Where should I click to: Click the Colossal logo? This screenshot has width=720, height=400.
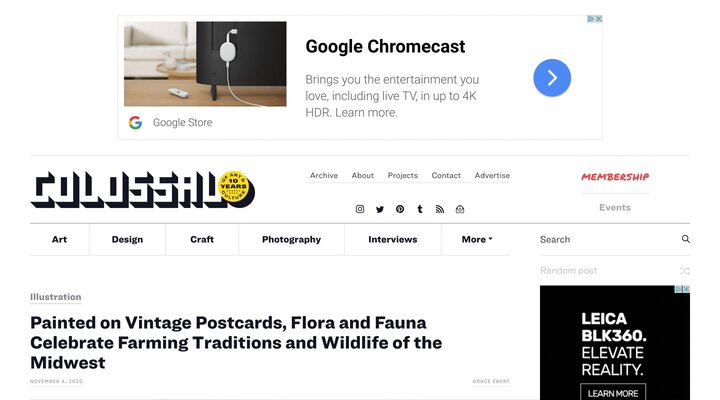pos(142,190)
